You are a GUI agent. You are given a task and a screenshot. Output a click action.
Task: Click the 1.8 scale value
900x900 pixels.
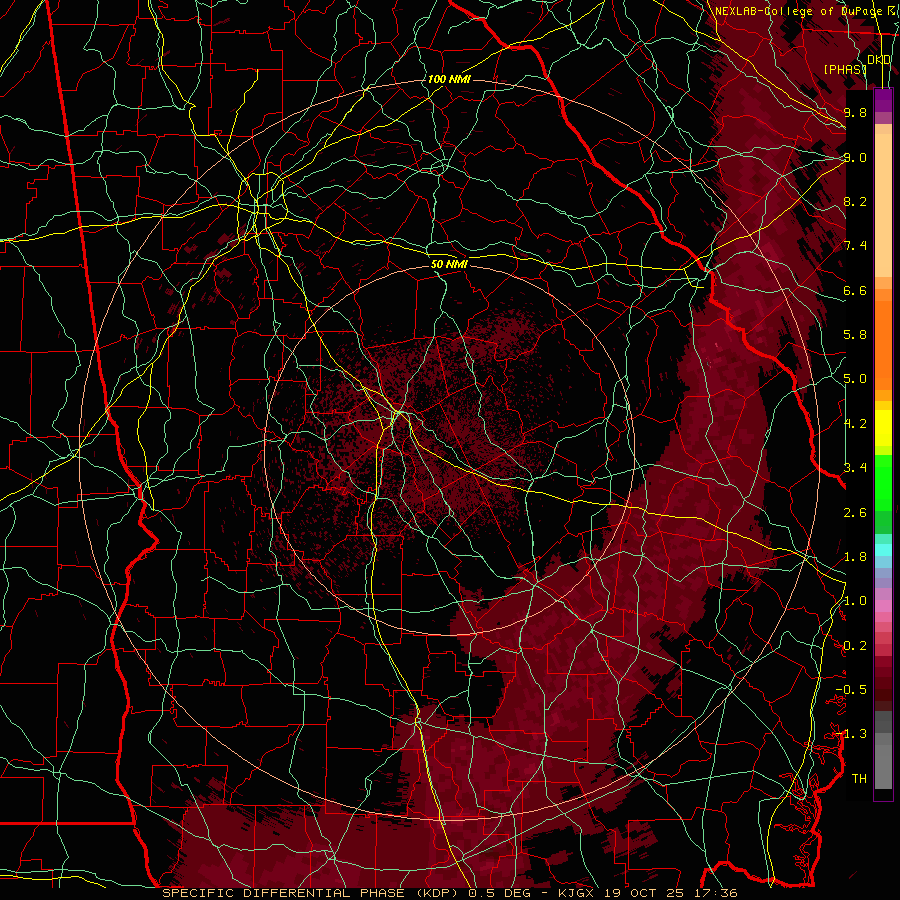[855, 557]
